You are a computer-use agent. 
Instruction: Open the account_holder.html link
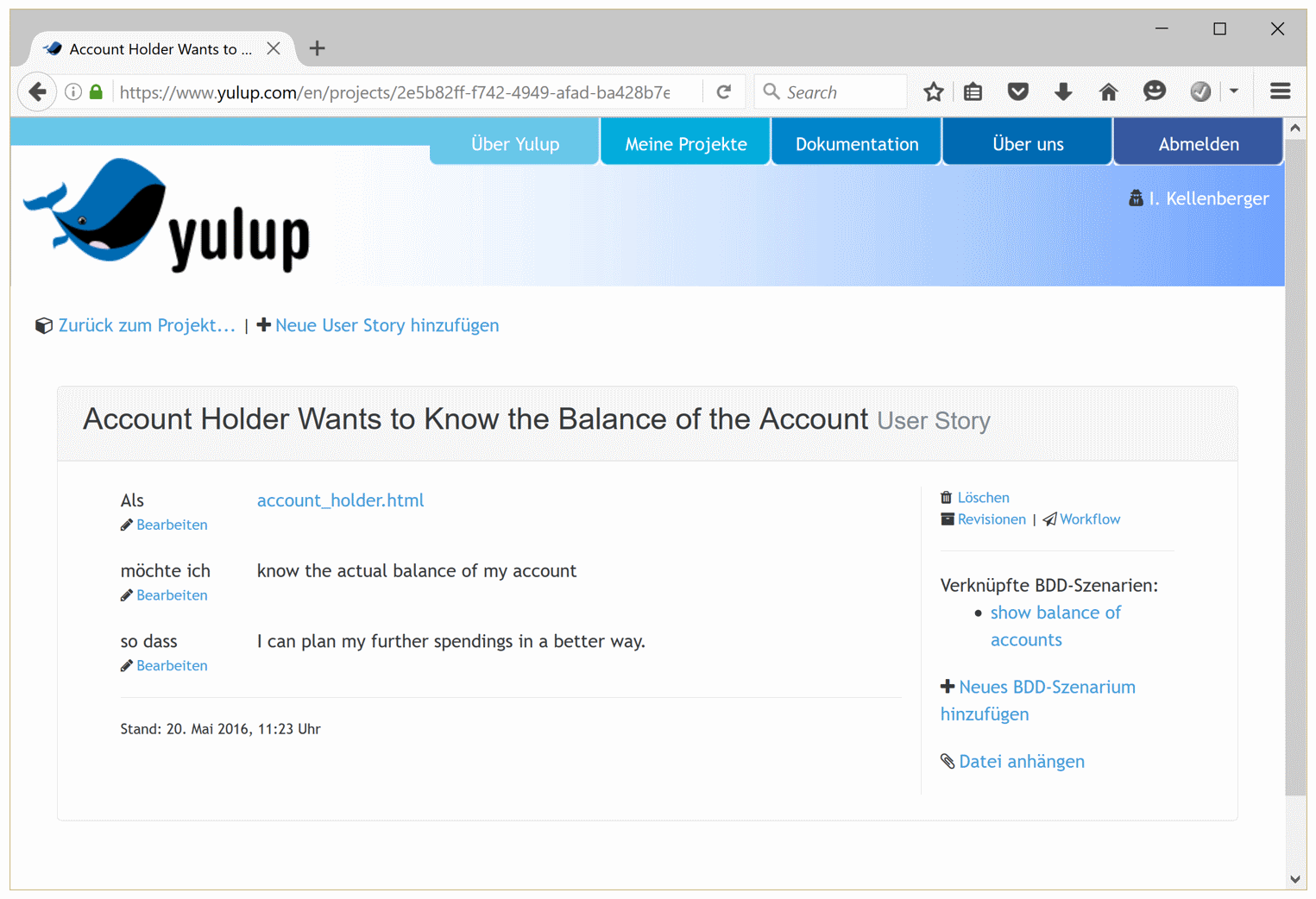(x=341, y=500)
